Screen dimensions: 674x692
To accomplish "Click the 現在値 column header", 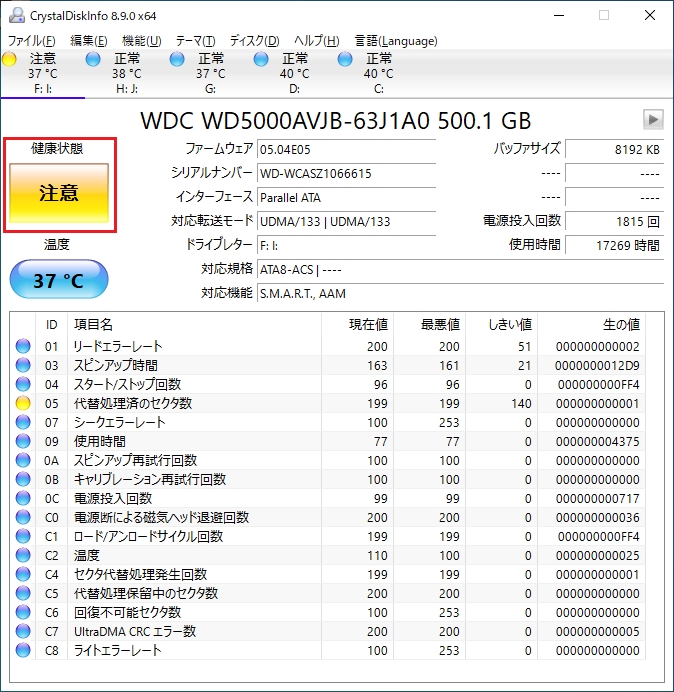I will (x=358, y=324).
